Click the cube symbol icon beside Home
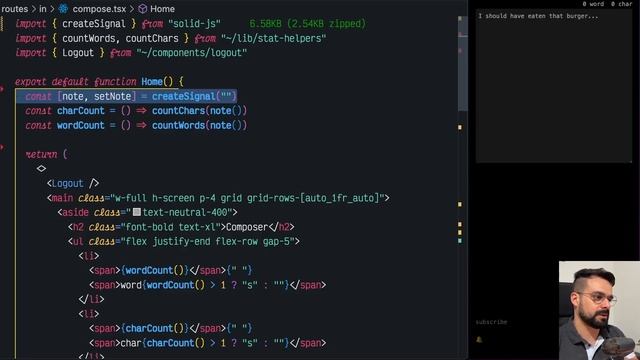640x360 pixels. [x=142, y=9]
